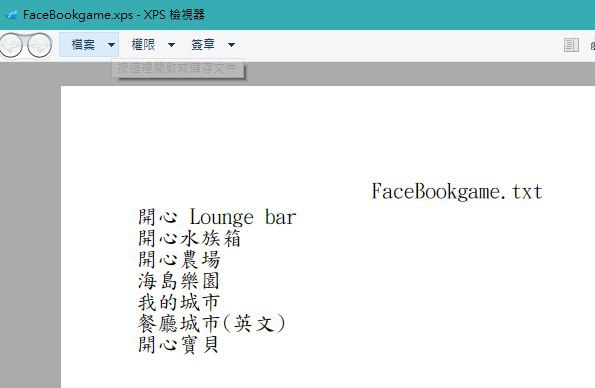Click the 開心 Lounge bar line

[217, 217]
